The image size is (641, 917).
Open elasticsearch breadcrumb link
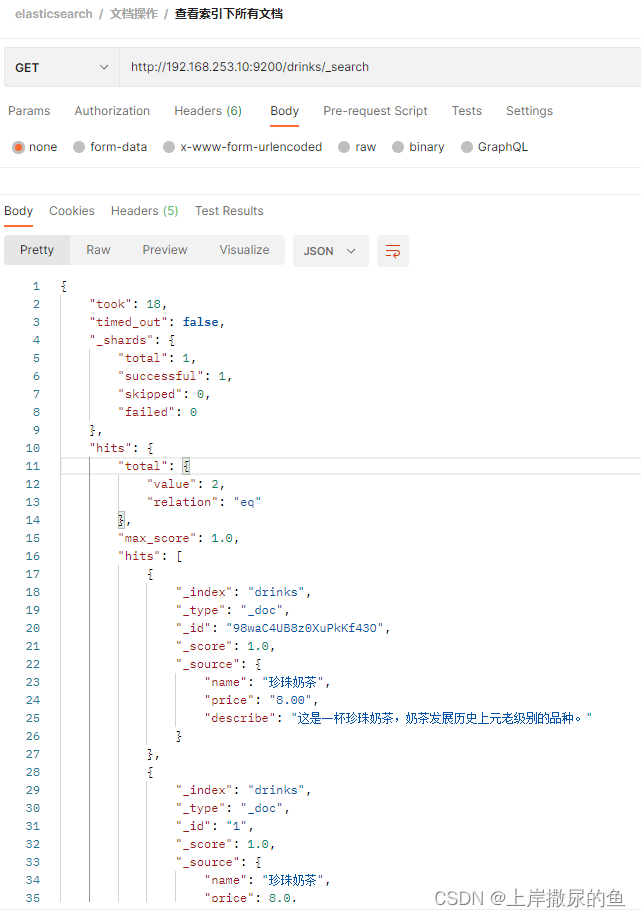coord(54,14)
